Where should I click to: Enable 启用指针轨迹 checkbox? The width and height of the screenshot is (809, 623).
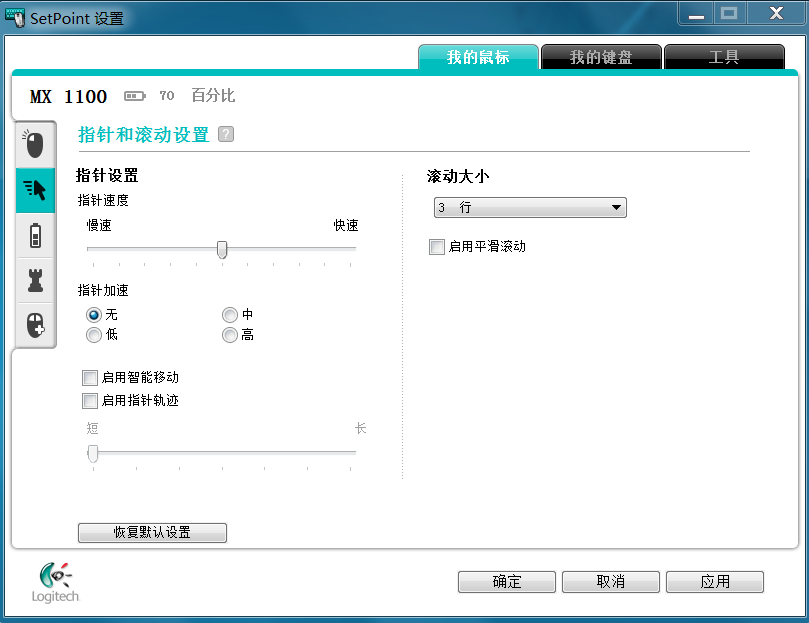tap(90, 401)
